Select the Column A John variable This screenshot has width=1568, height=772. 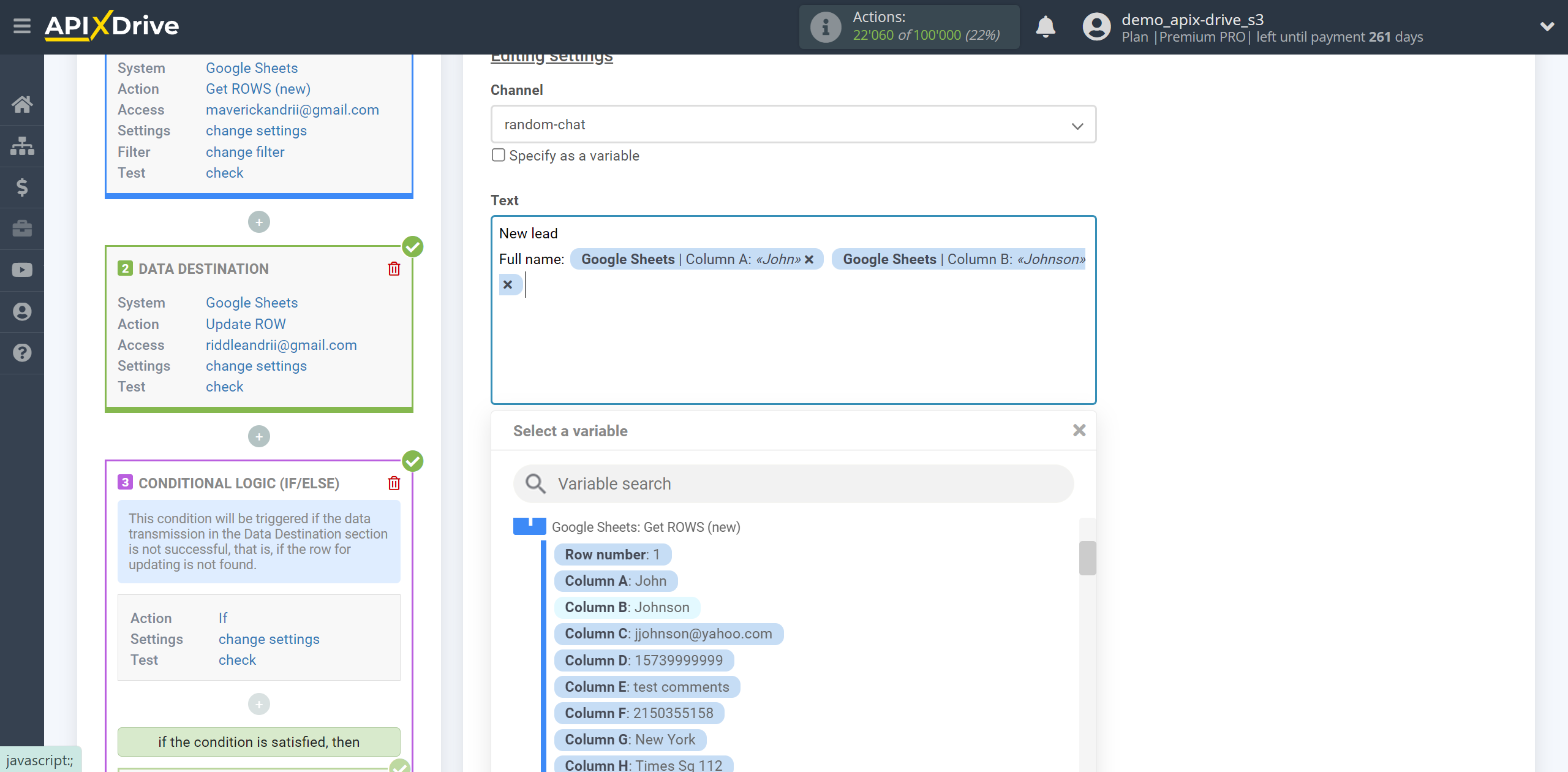point(616,581)
